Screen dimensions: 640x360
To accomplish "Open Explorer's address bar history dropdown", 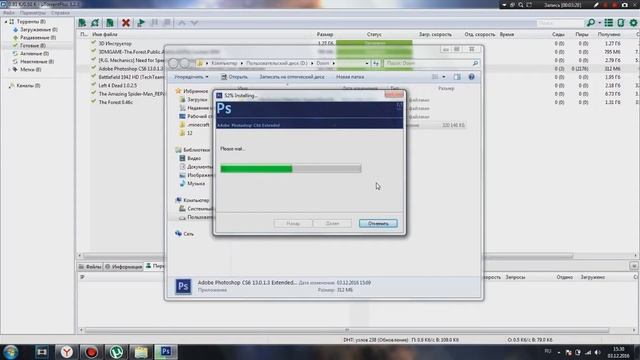I will [367, 63].
